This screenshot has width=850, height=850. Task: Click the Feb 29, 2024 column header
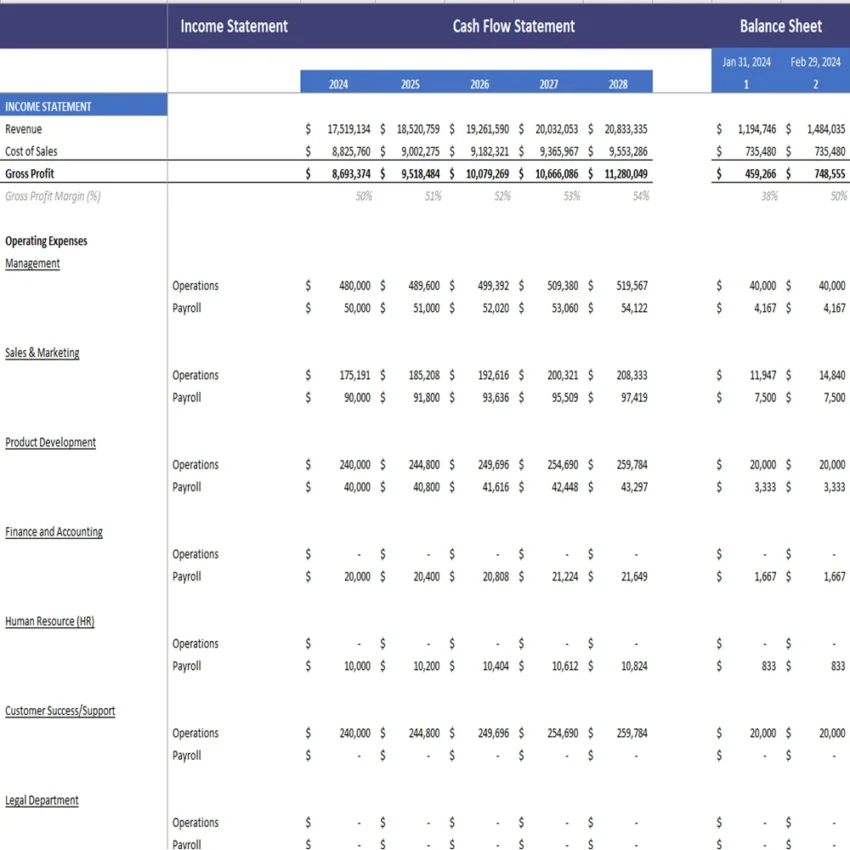(815, 61)
